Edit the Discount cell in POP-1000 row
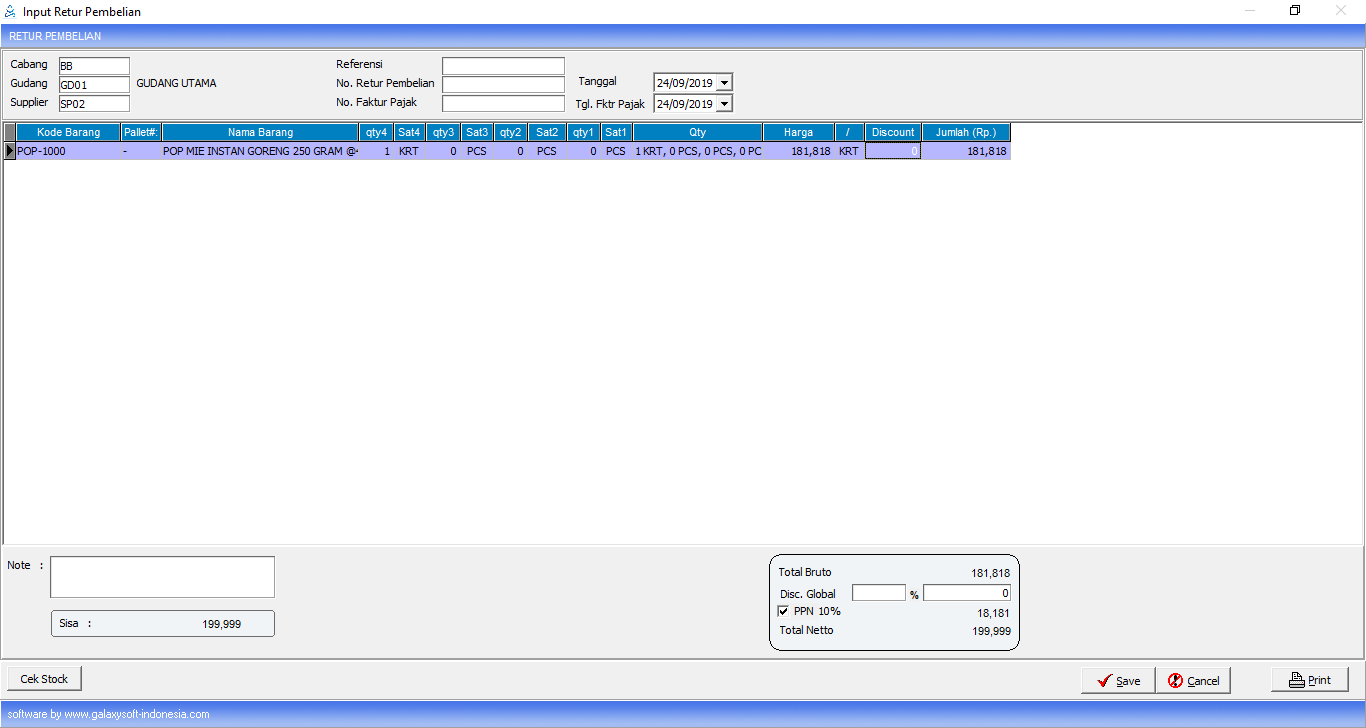 (892, 151)
